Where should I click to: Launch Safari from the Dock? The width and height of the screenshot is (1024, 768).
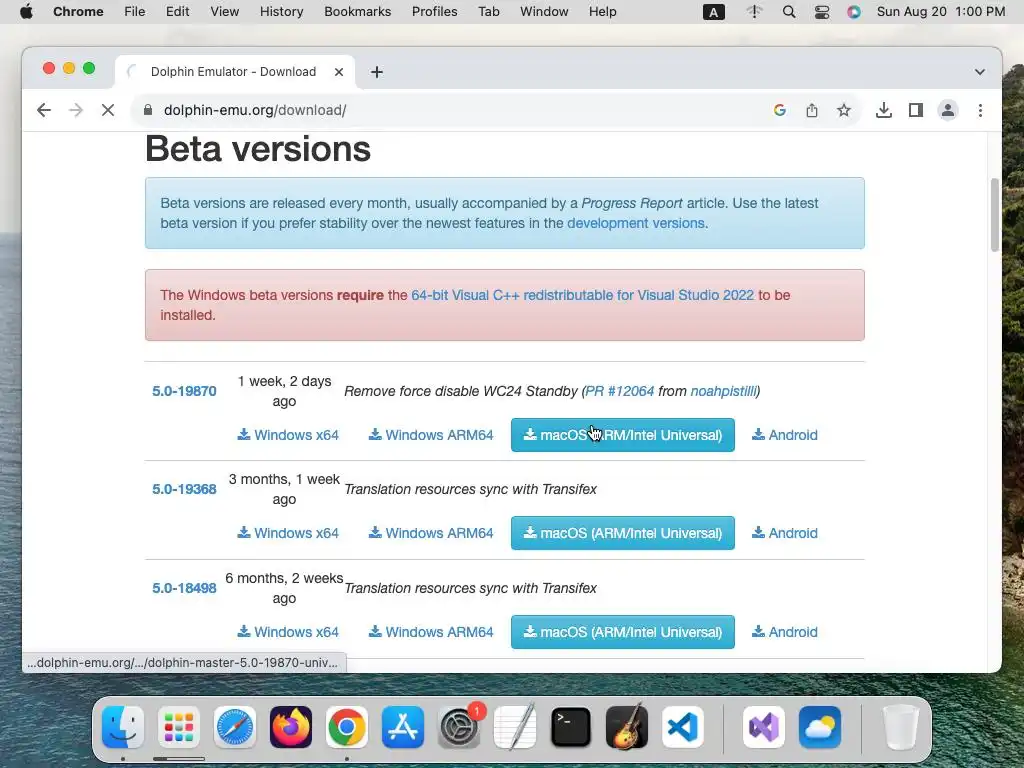[x=235, y=727]
